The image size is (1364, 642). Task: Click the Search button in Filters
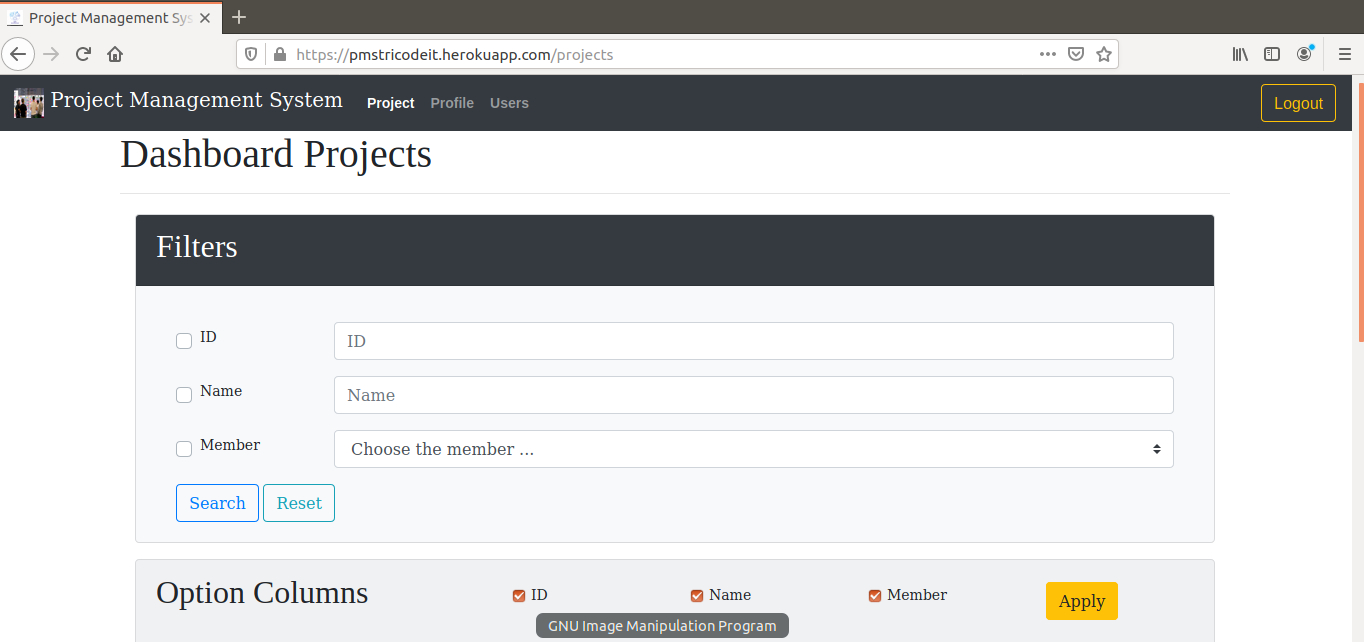(x=217, y=502)
